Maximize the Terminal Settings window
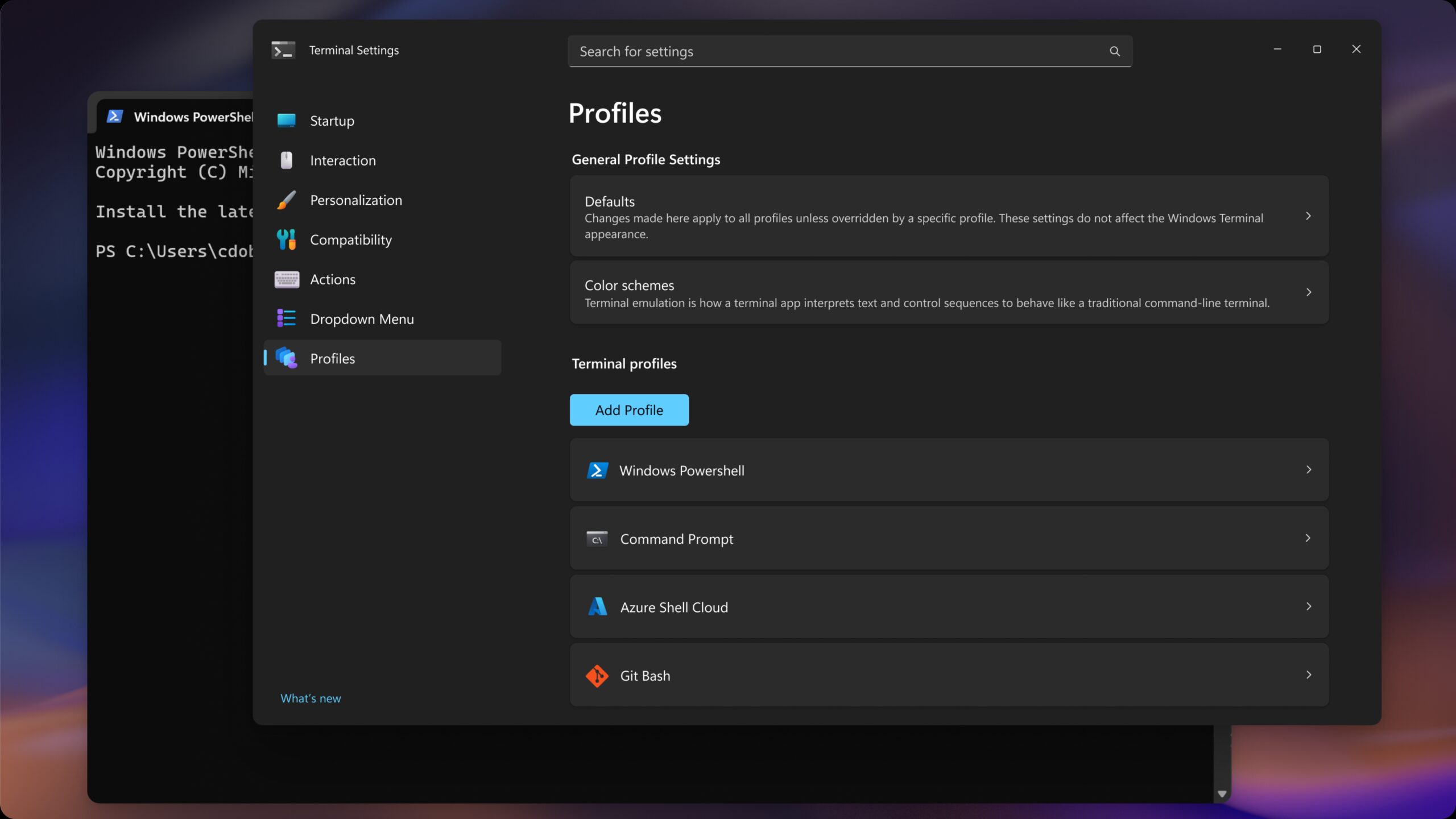 [1317, 49]
